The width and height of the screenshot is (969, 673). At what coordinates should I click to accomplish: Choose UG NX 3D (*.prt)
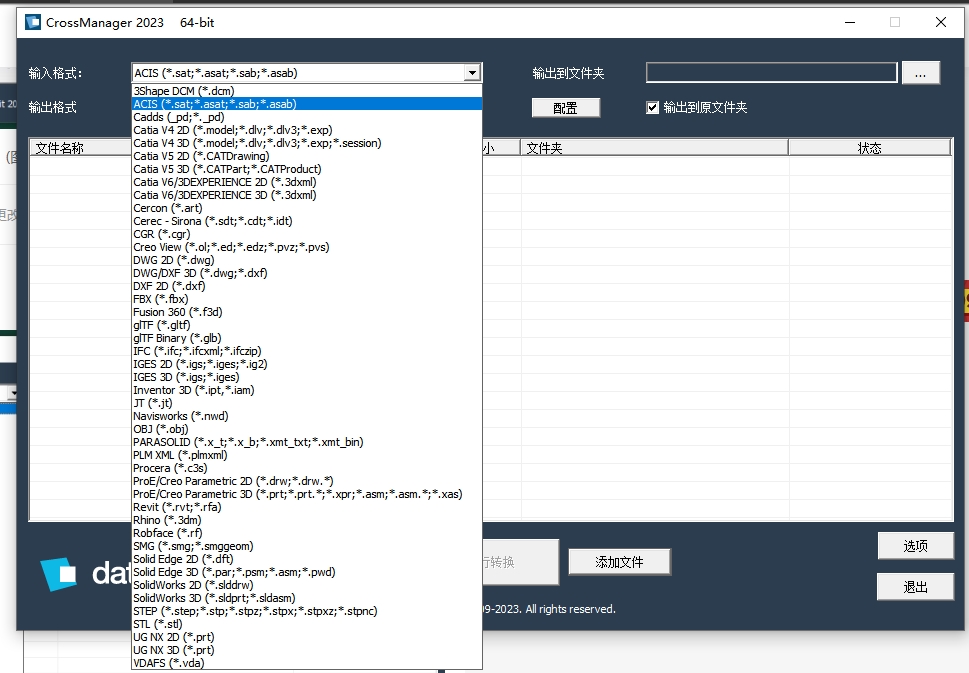pos(307,649)
